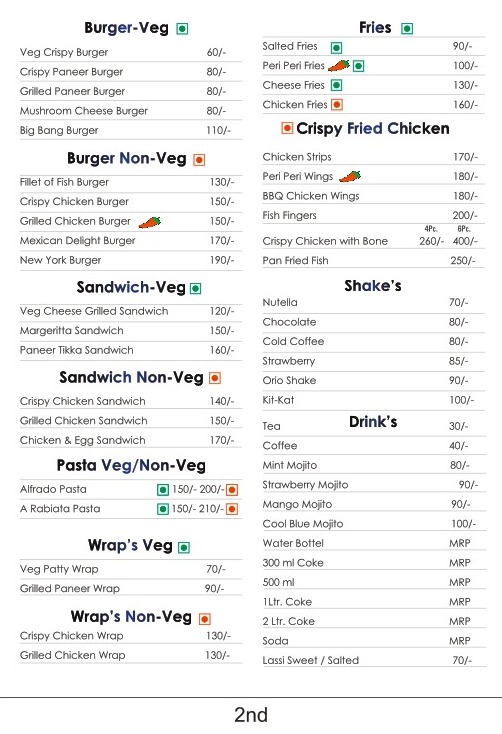This screenshot has height=734, width=502.
Task: Click the chili pepper icon beside Peri Peri Wings
Action: (x=350, y=176)
